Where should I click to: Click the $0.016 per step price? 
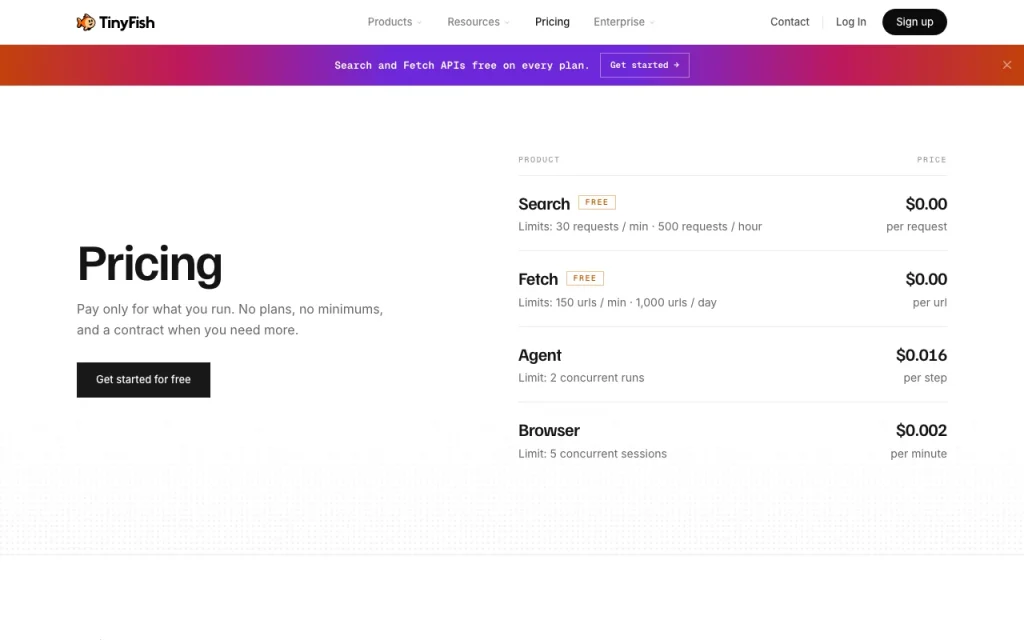click(921, 355)
